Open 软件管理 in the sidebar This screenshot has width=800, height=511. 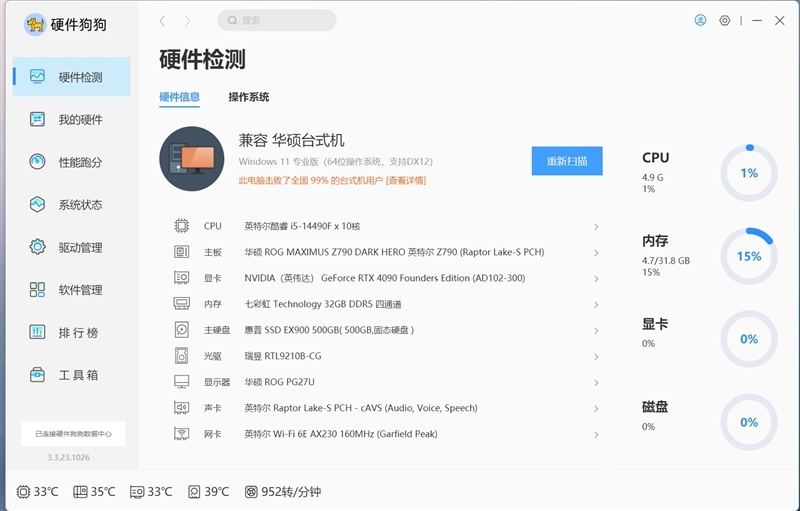pos(71,290)
